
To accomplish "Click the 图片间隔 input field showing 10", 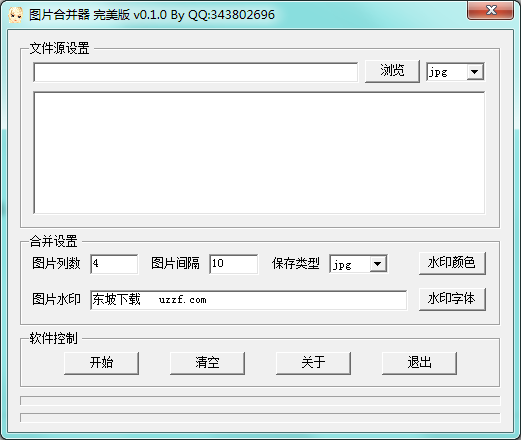I will point(233,264).
